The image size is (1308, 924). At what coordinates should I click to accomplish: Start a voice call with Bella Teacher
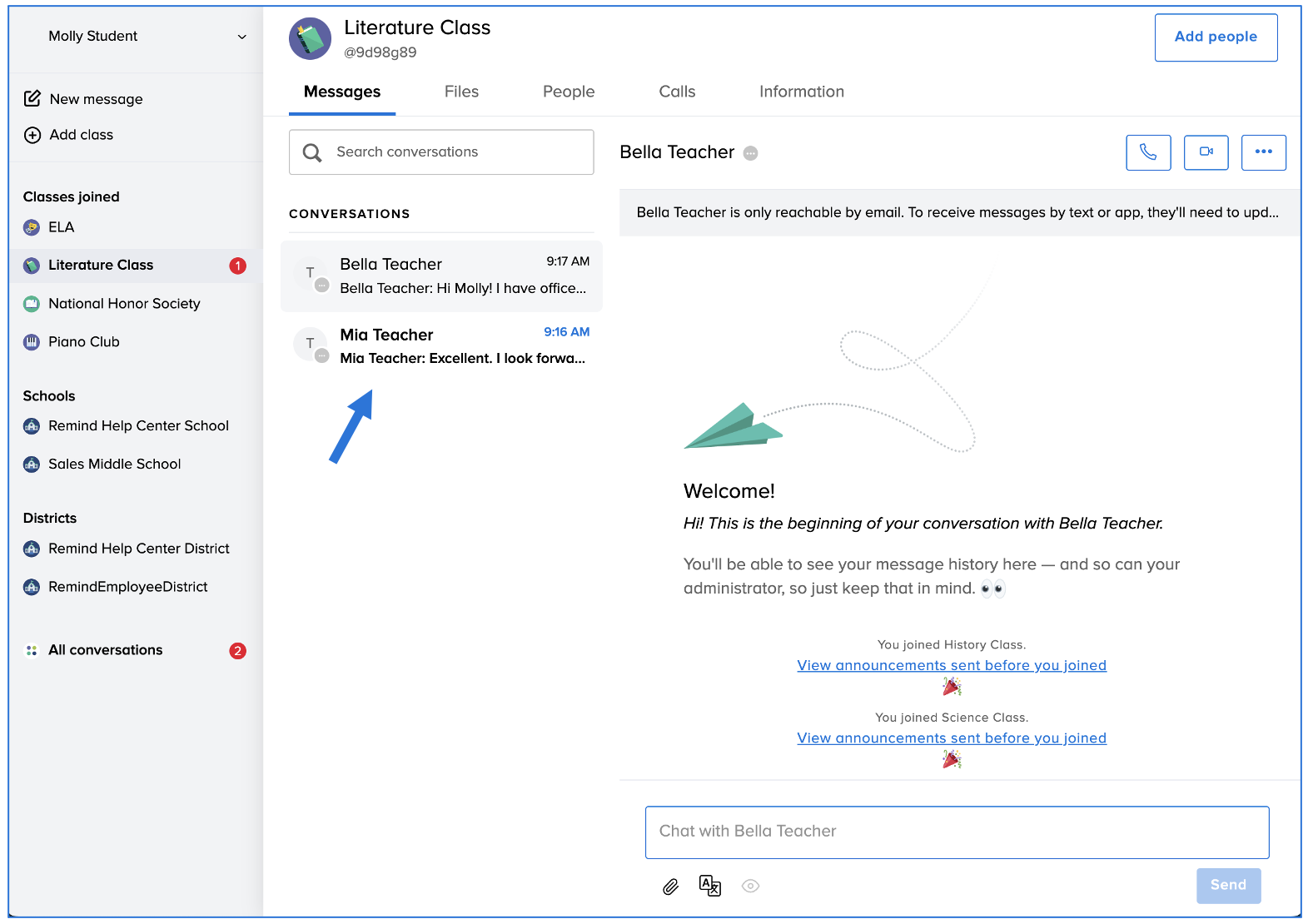[x=1147, y=152]
